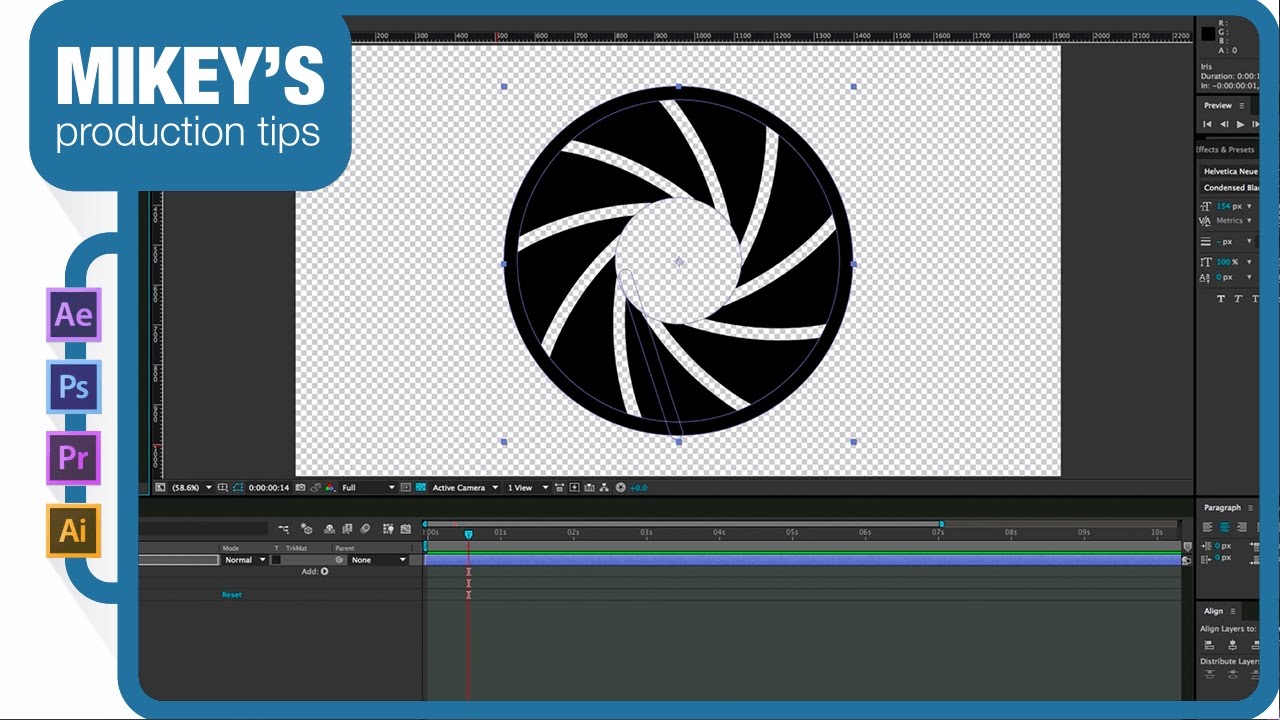Image resolution: width=1280 pixels, height=720 pixels.
Task: Open the Comp Flowchart icon in viewer
Action: coord(604,487)
